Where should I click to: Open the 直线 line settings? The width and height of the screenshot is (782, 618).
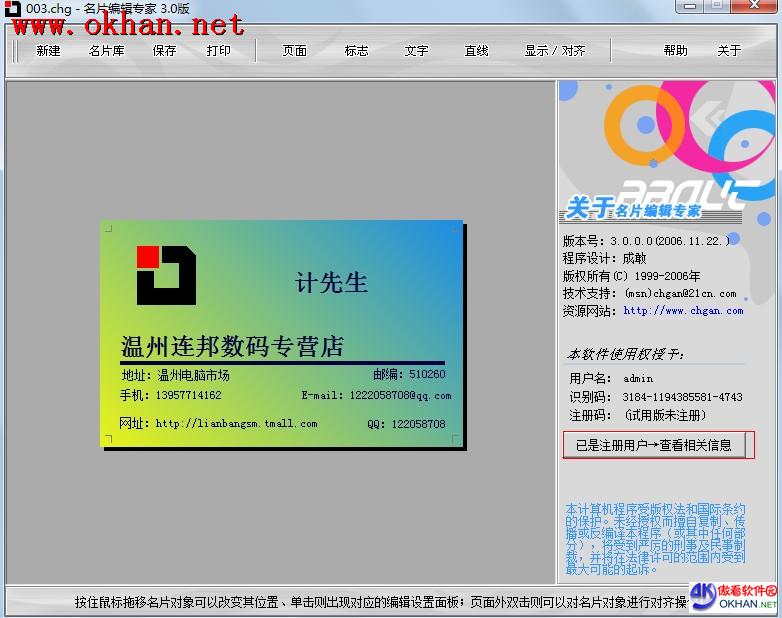tap(476, 50)
